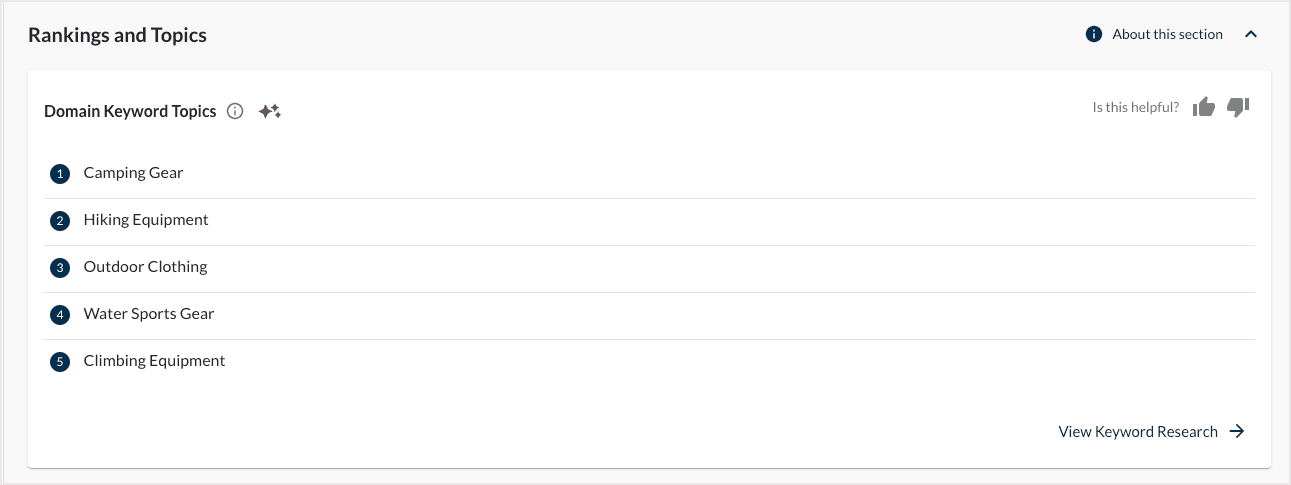Click the thumbs down unhelpful icon
Image resolution: width=1291 pixels, height=485 pixels.
coord(1238,107)
